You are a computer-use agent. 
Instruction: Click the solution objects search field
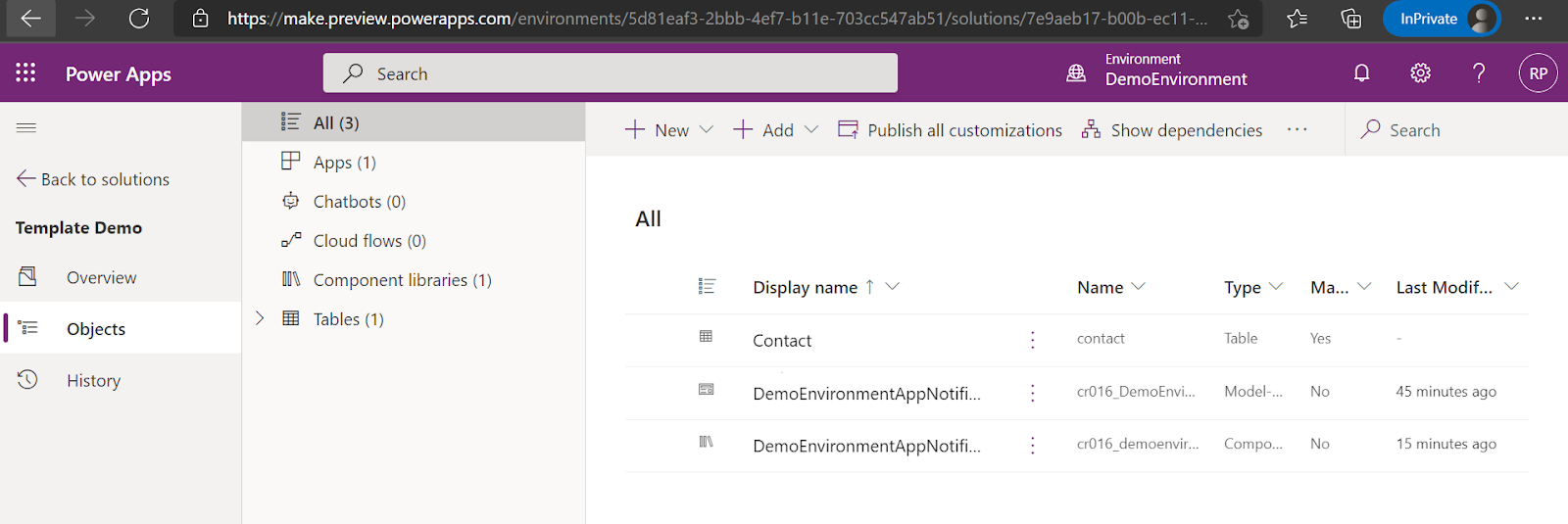coord(1456,129)
